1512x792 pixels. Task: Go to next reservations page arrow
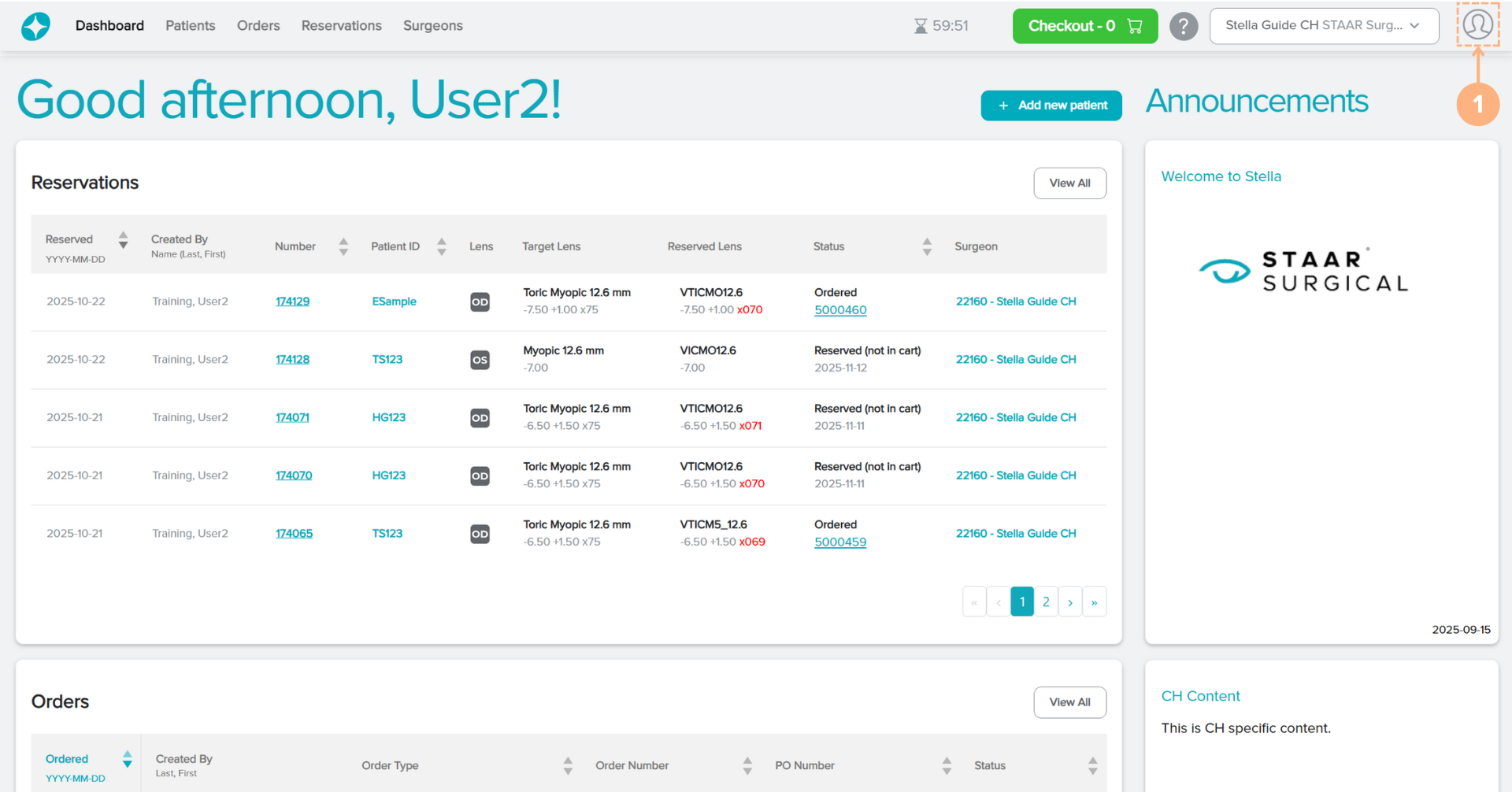click(x=1069, y=602)
